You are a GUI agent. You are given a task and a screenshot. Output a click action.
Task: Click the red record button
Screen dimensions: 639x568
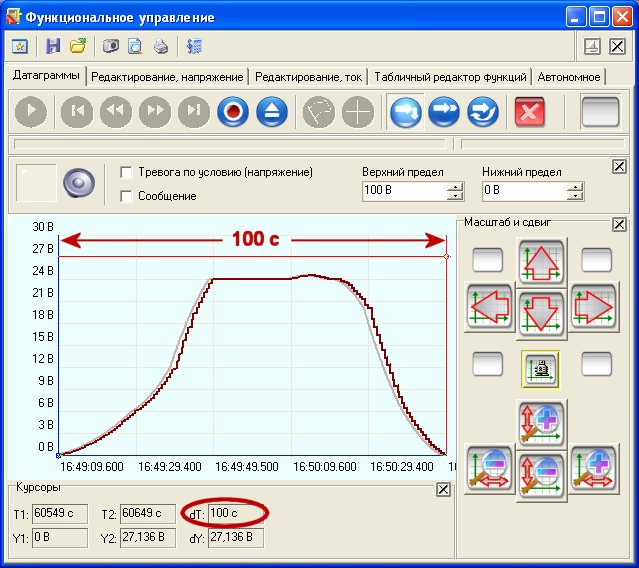(x=233, y=112)
